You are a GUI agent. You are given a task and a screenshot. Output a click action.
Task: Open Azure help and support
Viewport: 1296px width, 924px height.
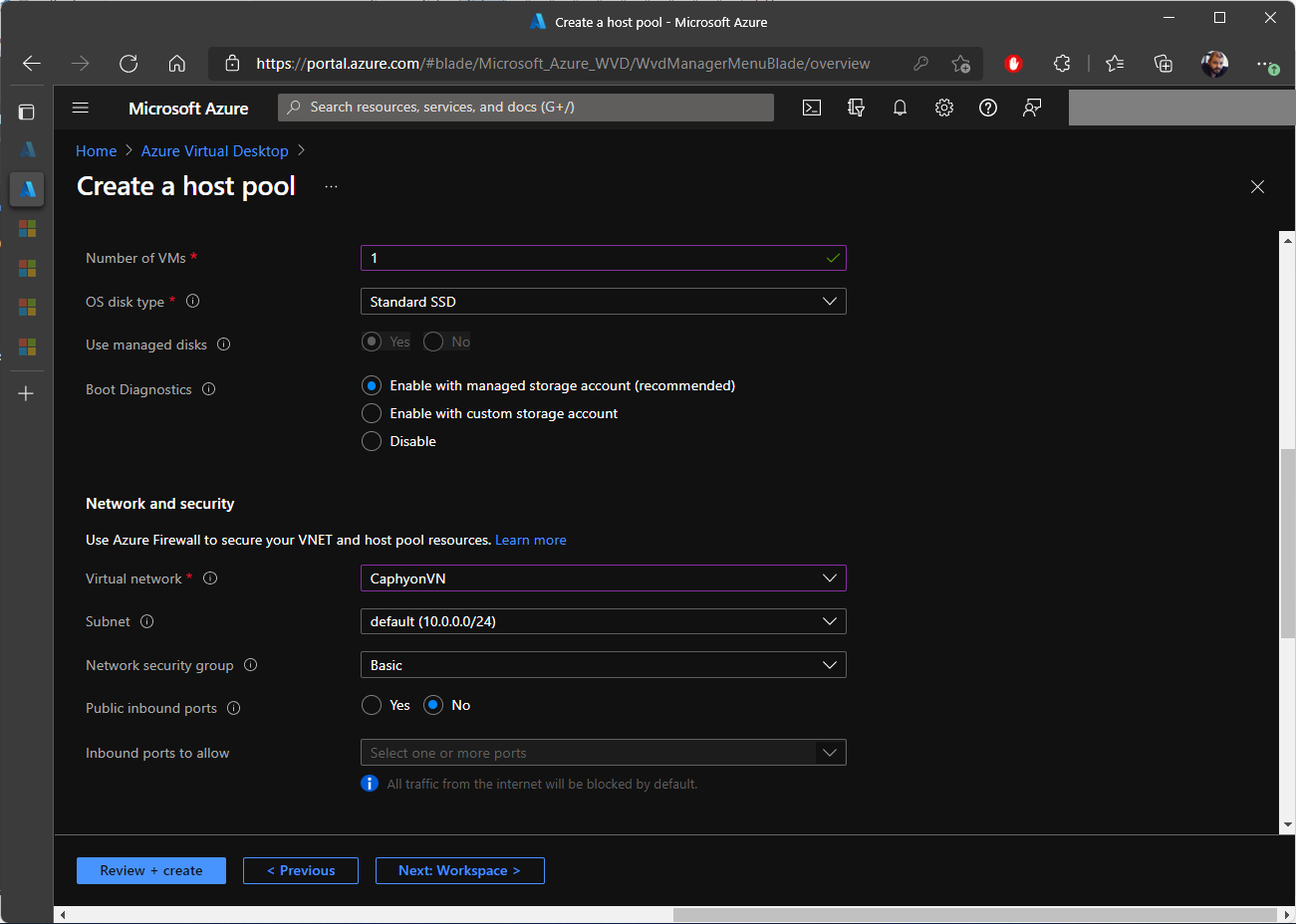pyautogui.click(x=988, y=108)
